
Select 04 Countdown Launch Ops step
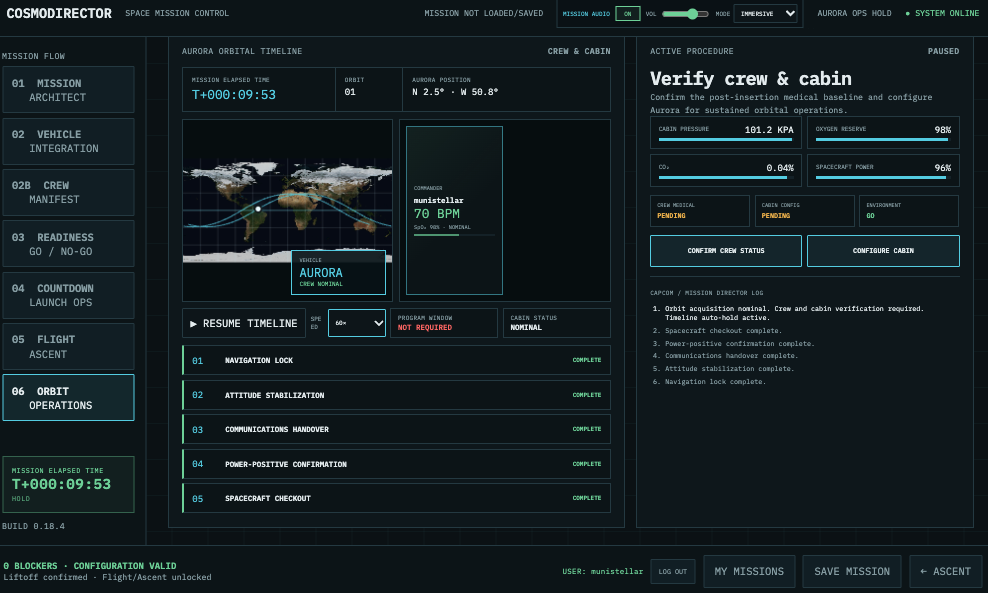click(x=68, y=295)
